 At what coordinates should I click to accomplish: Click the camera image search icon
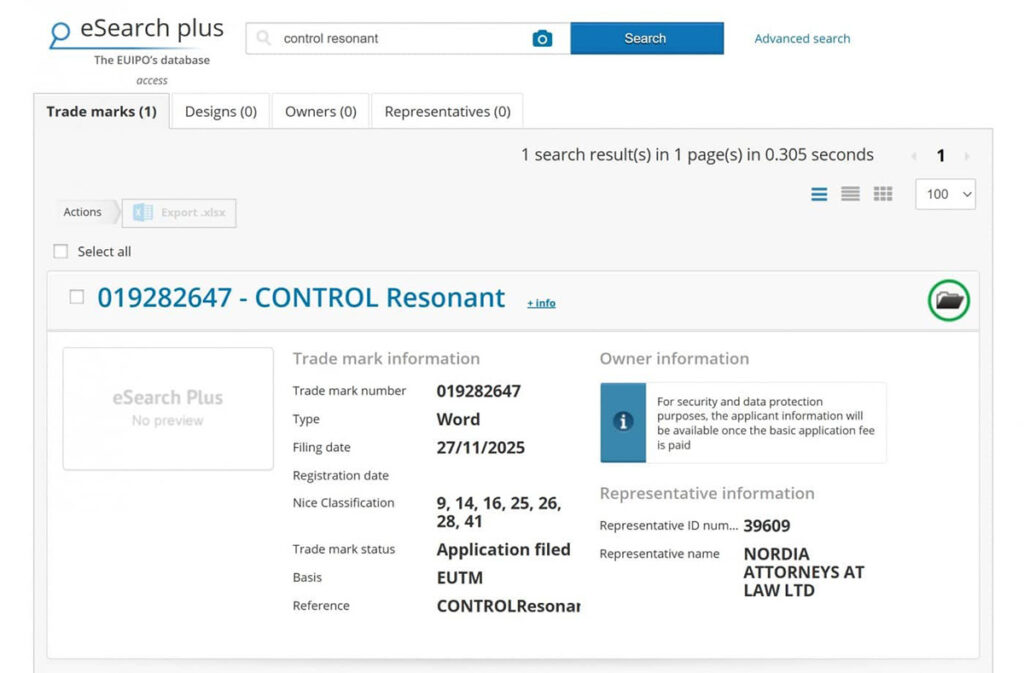[542, 39]
